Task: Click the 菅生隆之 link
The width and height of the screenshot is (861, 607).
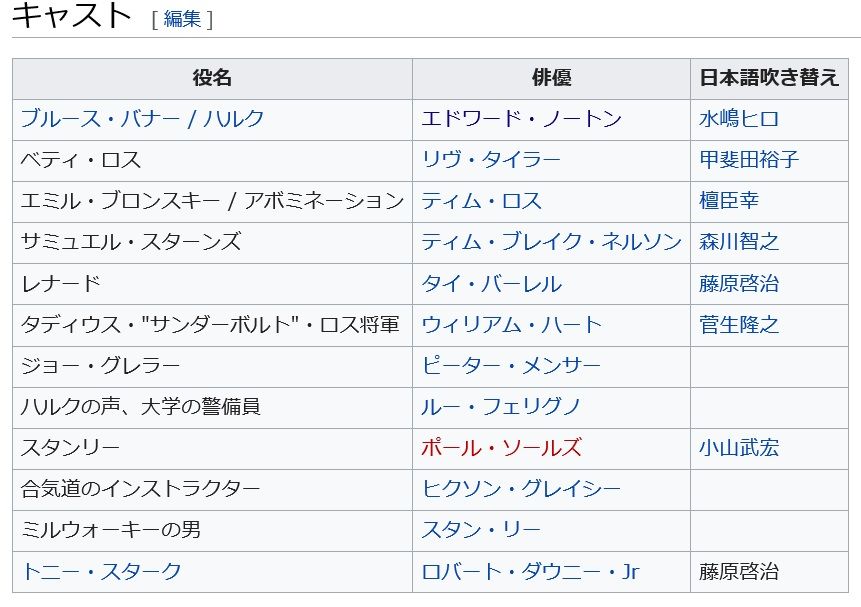Action: (x=739, y=325)
